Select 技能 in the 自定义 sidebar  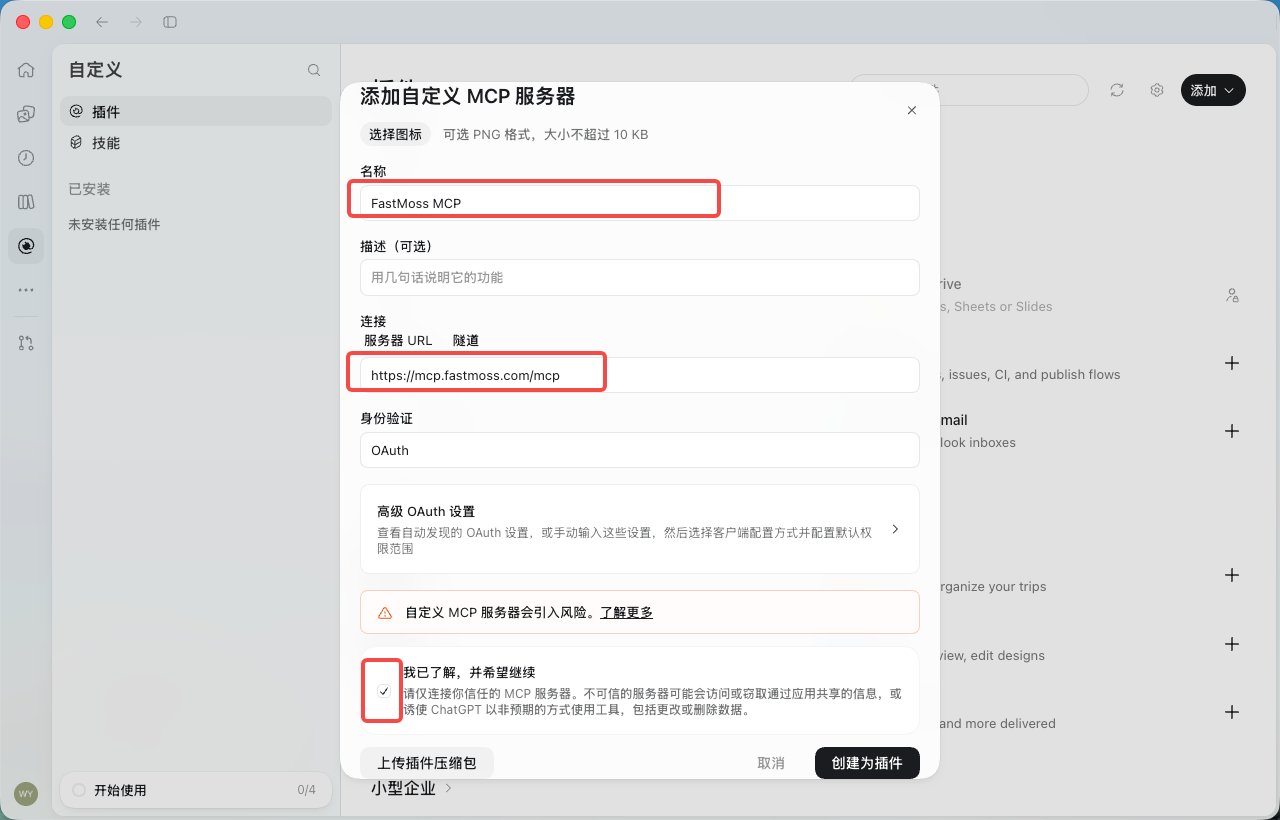196,143
